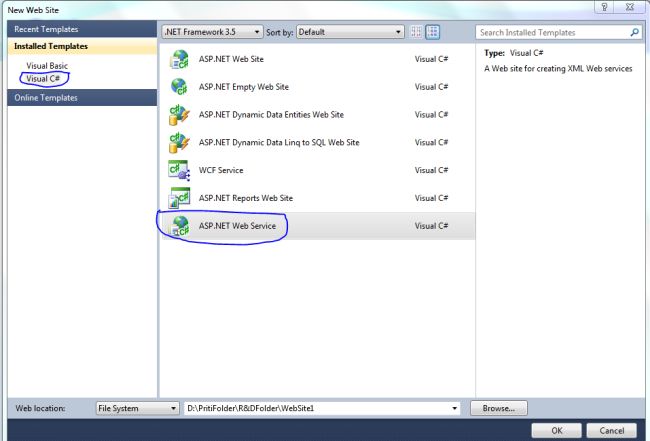Select the WCF Service template name
The height and width of the screenshot is (441, 650).
pyautogui.click(x=221, y=170)
